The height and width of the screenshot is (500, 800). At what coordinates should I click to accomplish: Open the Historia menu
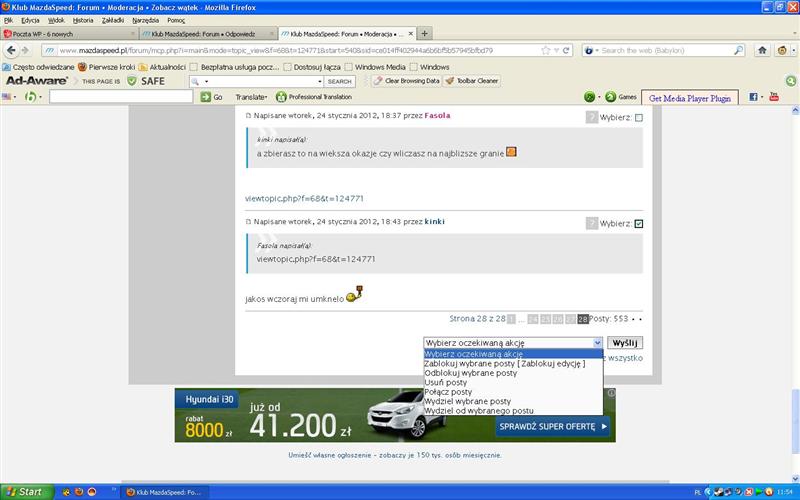(82, 20)
